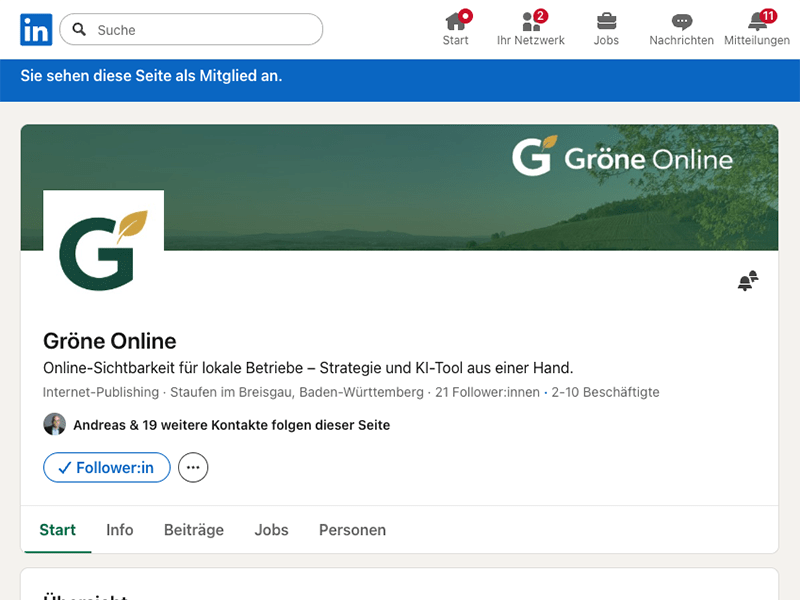The height and width of the screenshot is (600, 800).
Task: Open Andreas & 19 weitere Kontakte link
Action: click(232, 425)
